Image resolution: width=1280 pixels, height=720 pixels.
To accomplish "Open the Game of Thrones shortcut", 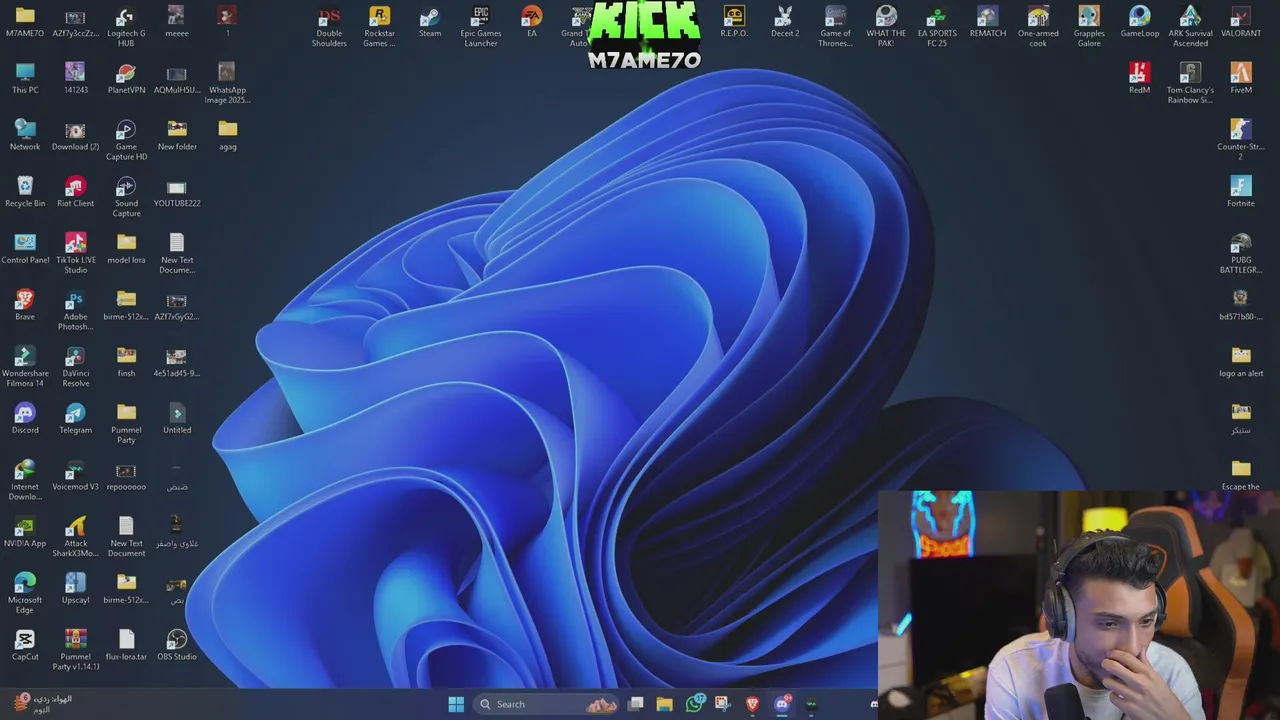I will tap(835, 27).
